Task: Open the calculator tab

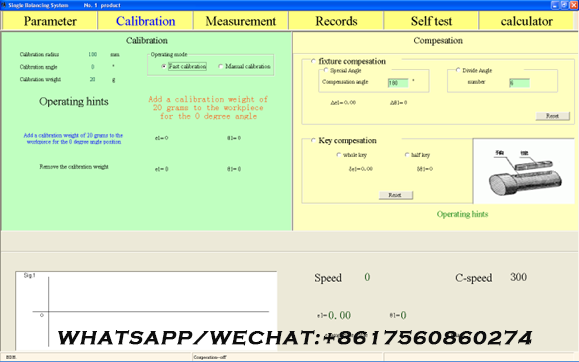Action: tap(527, 21)
